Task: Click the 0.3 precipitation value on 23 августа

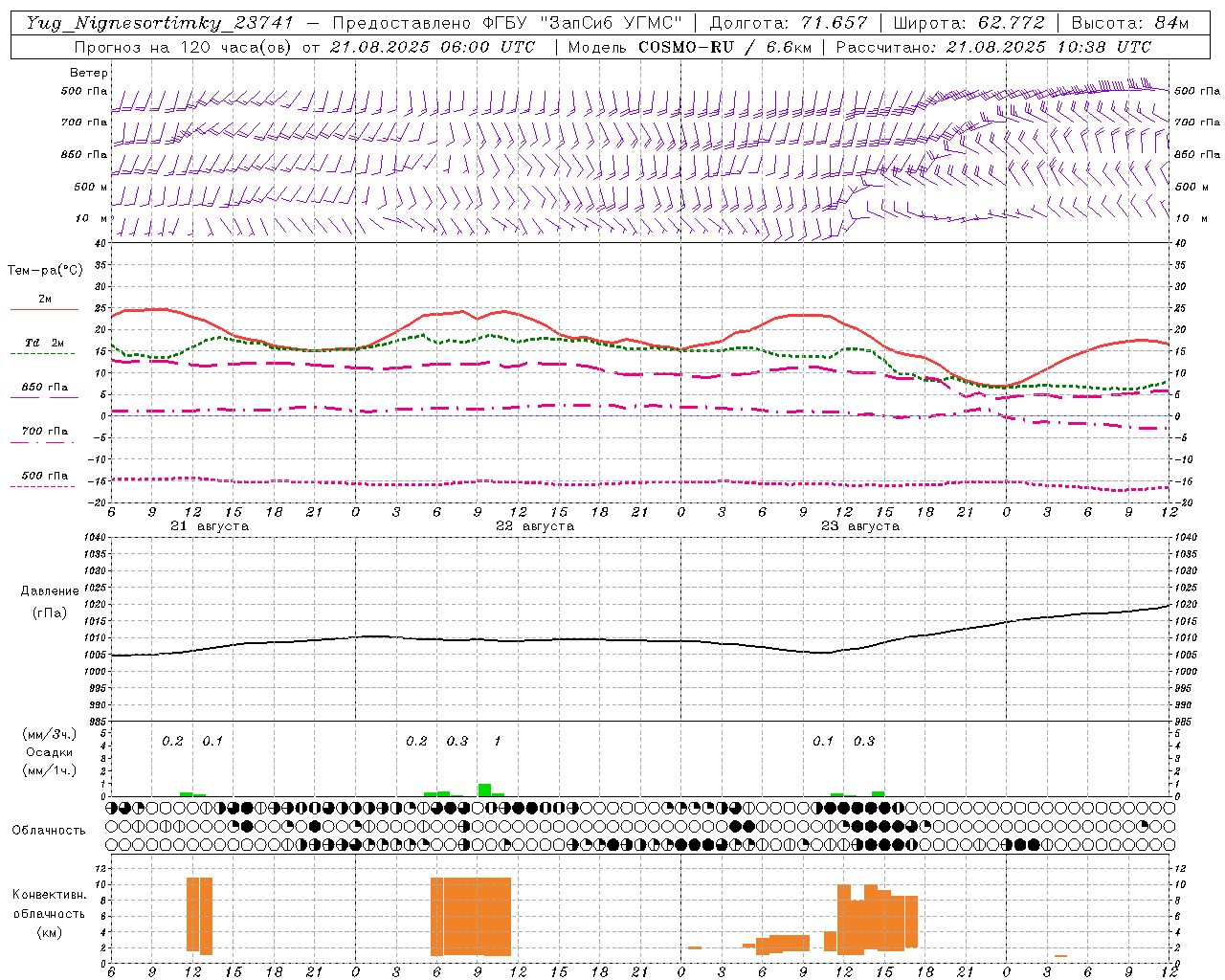Action: (x=864, y=742)
